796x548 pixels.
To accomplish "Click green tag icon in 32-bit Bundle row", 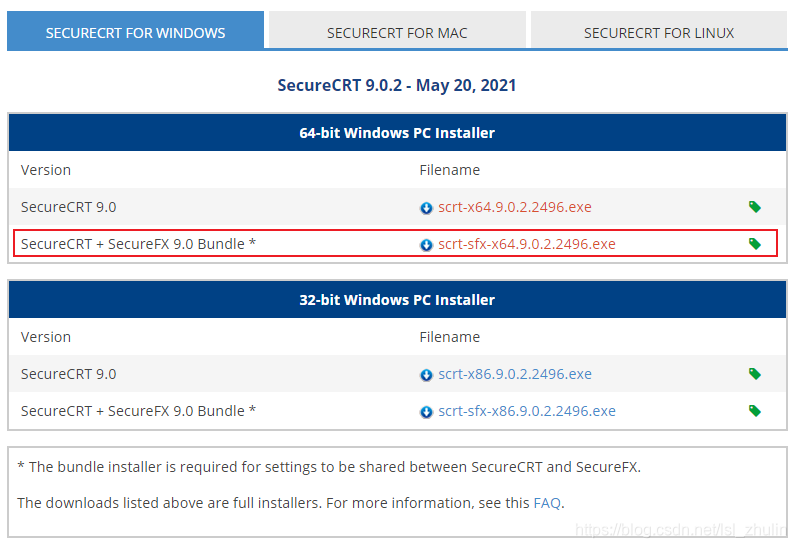I will [x=755, y=410].
